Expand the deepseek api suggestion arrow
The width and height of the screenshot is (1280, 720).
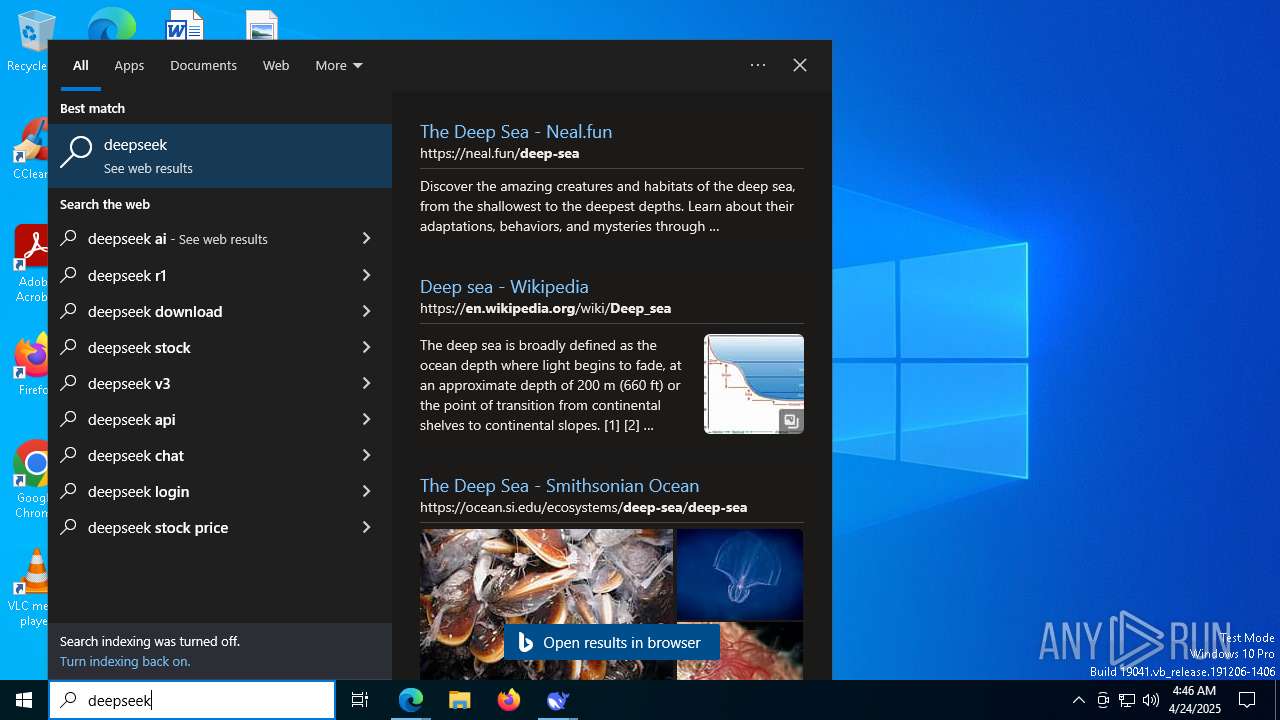click(x=366, y=419)
